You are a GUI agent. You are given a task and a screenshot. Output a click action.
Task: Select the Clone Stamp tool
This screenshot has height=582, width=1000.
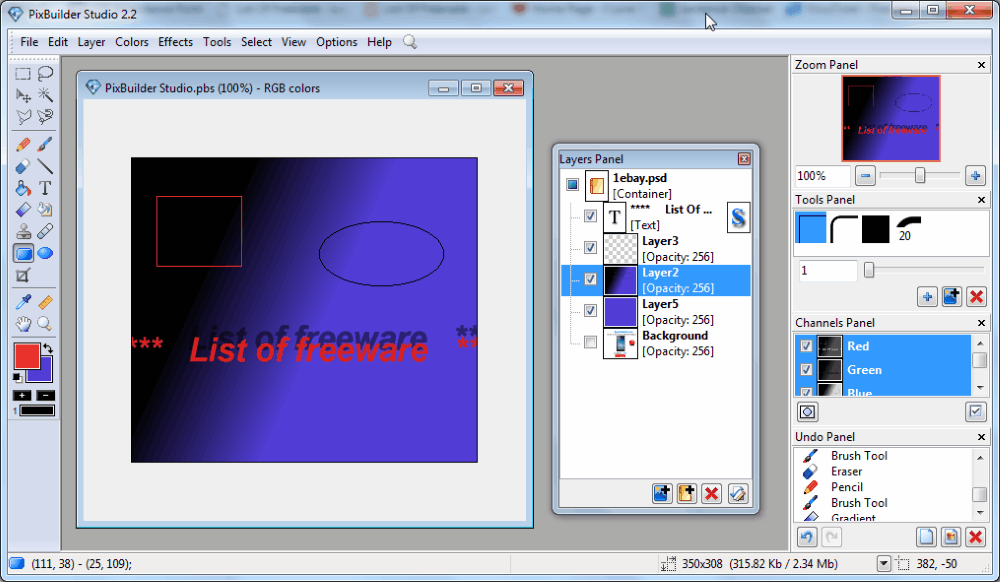[23, 231]
